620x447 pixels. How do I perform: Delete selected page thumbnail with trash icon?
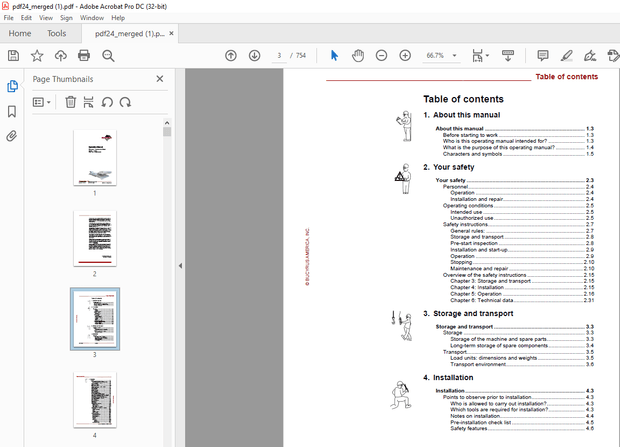click(71, 102)
